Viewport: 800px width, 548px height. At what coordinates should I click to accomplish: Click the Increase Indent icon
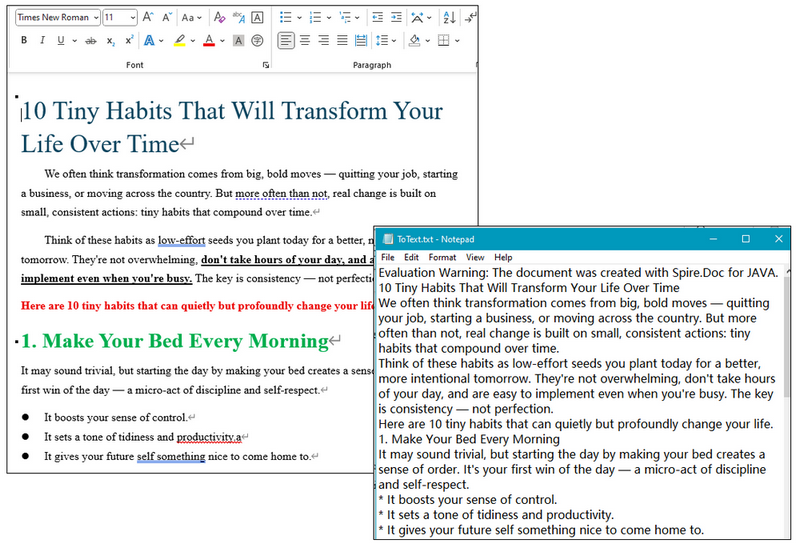[396, 17]
